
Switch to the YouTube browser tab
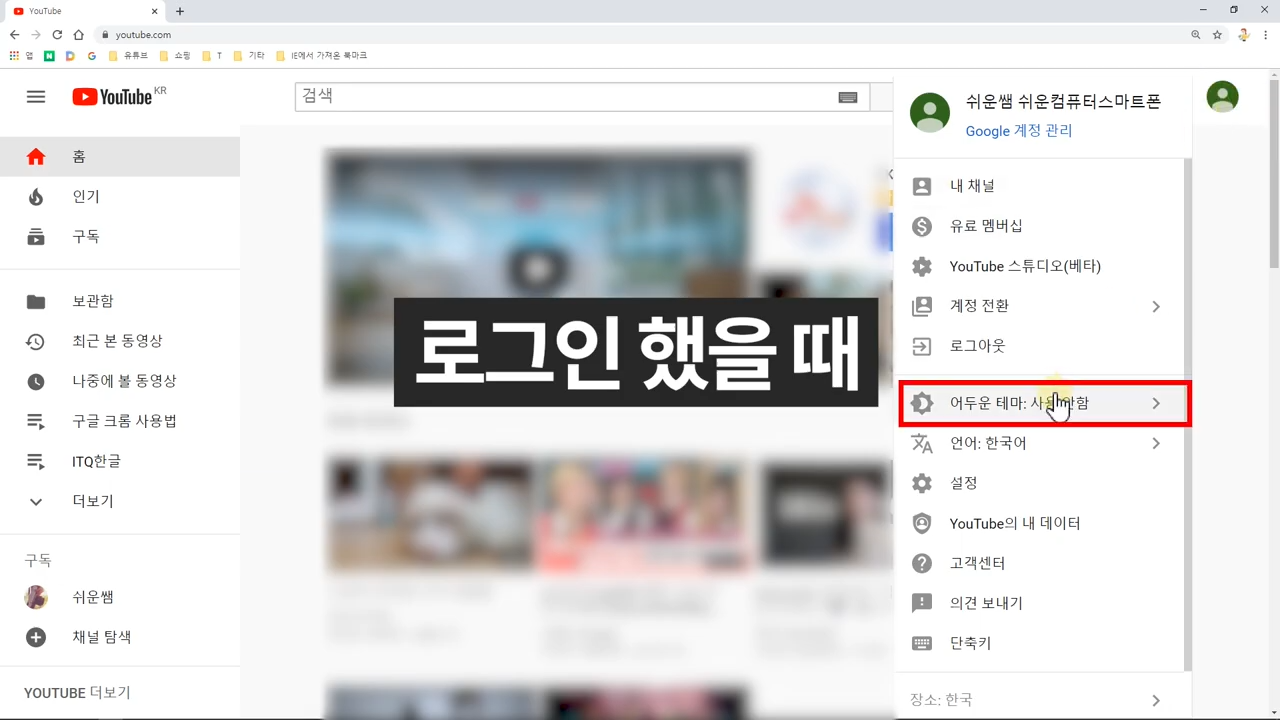pyautogui.click(x=85, y=11)
